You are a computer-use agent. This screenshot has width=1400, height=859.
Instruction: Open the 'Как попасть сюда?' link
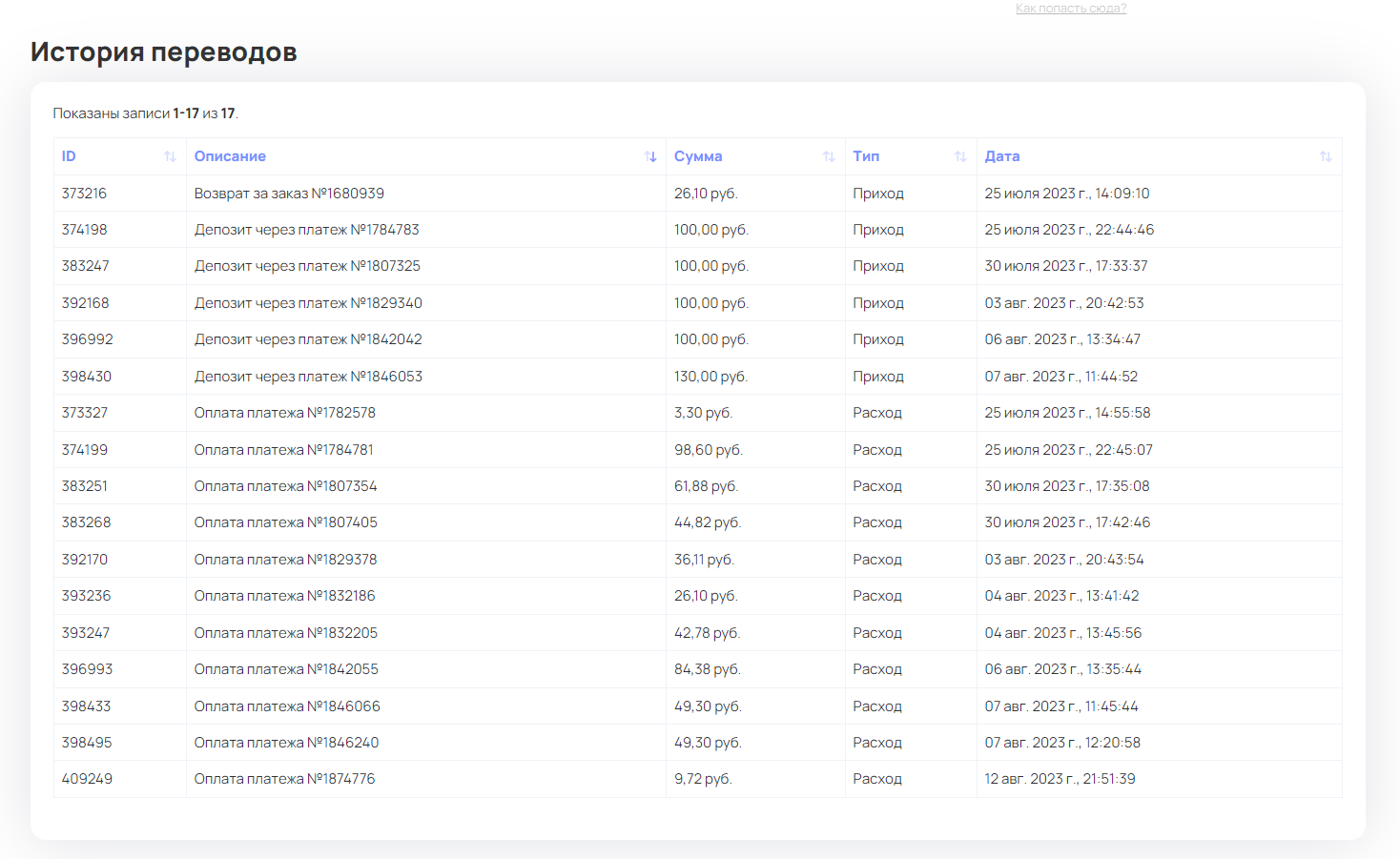click(x=1070, y=9)
